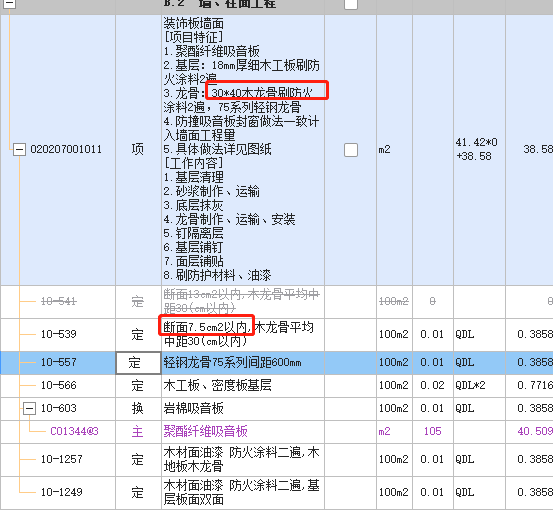Select code cell 10-603
Screen dimensions: 553x530
(59, 408)
